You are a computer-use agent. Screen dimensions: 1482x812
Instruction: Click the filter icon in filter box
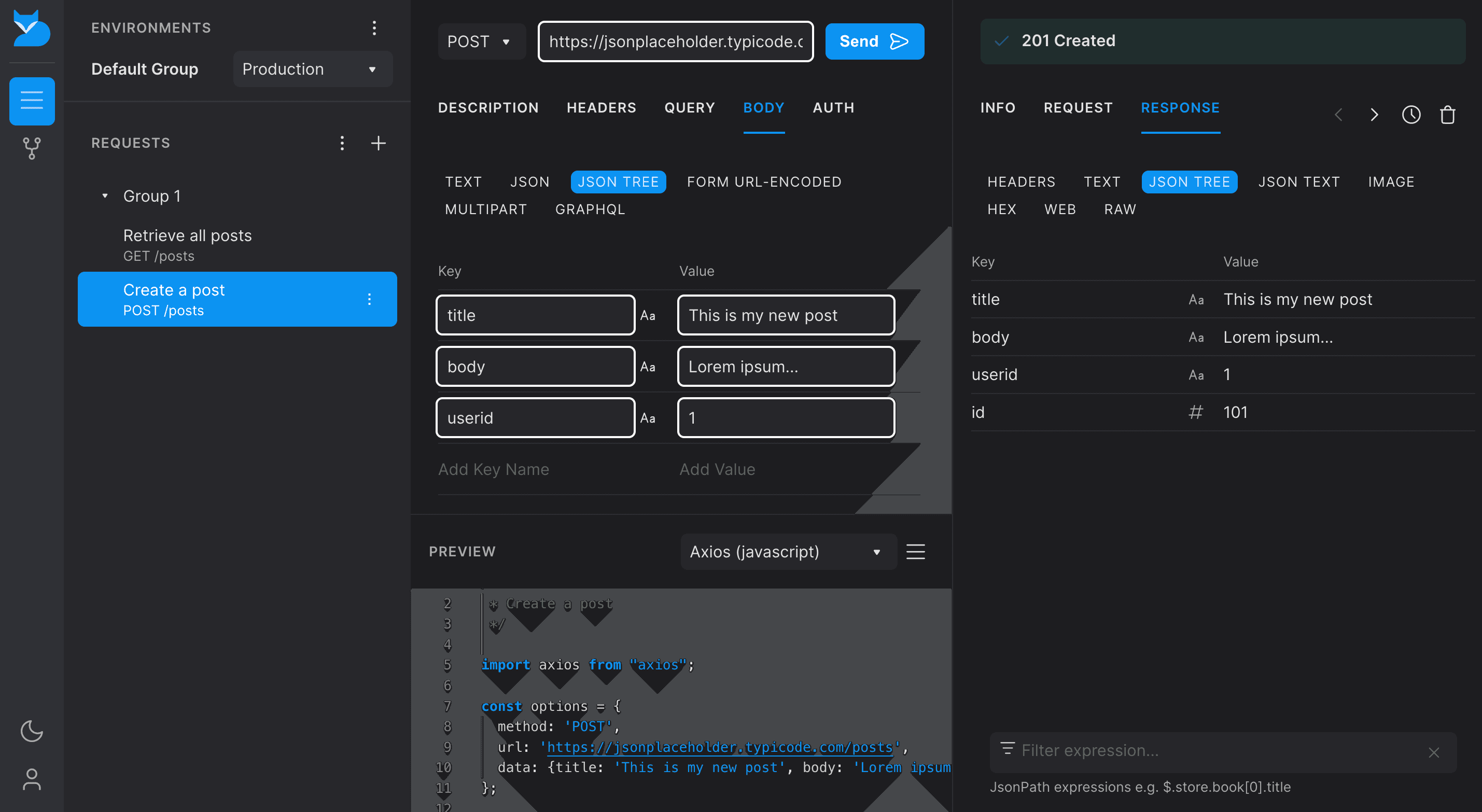[1008, 748]
